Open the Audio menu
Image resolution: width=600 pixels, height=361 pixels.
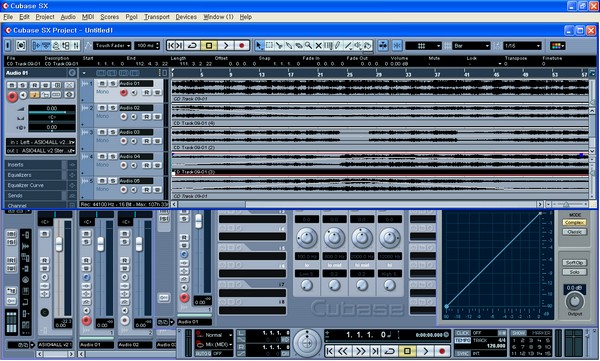[x=68, y=17]
